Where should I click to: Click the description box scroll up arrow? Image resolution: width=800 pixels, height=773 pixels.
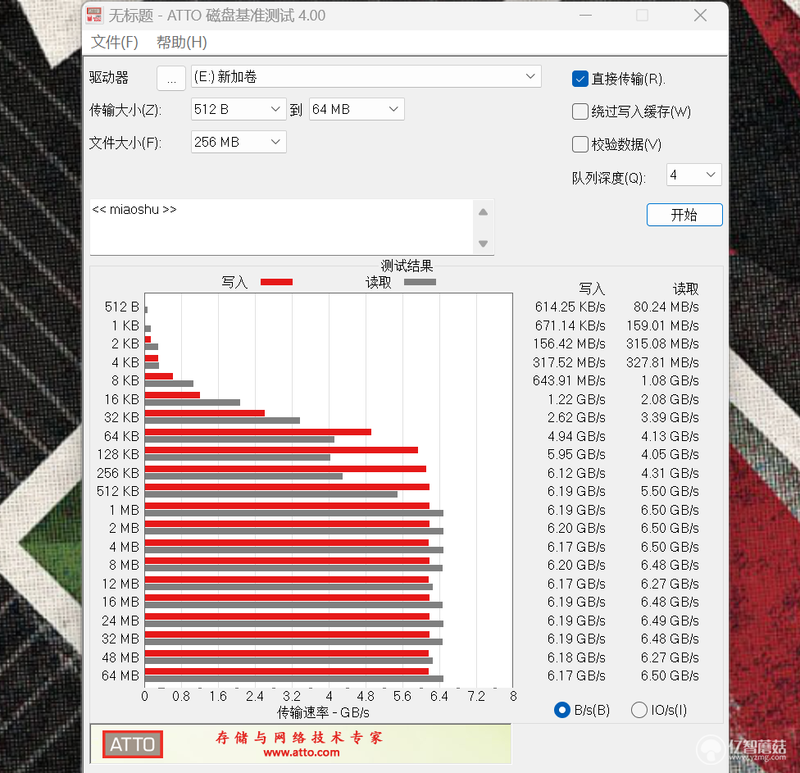point(483,212)
